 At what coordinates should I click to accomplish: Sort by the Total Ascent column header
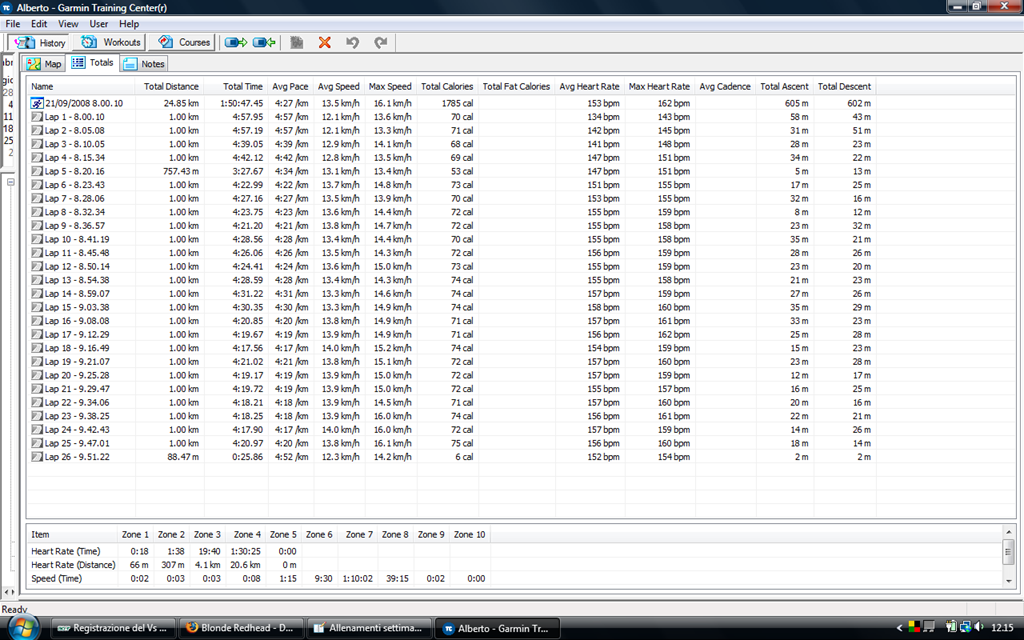[784, 86]
